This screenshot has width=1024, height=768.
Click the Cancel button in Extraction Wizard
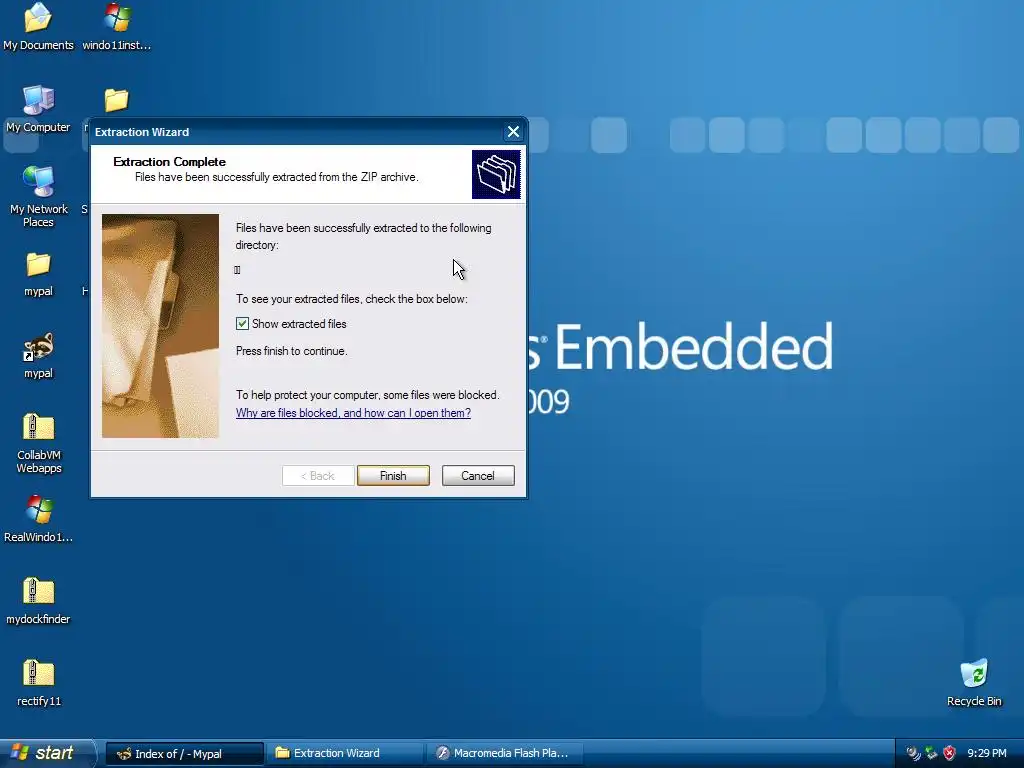point(478,475)
